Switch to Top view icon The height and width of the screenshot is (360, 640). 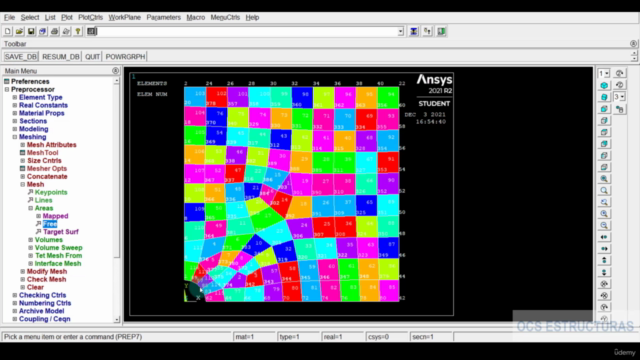tap(604, 132)
